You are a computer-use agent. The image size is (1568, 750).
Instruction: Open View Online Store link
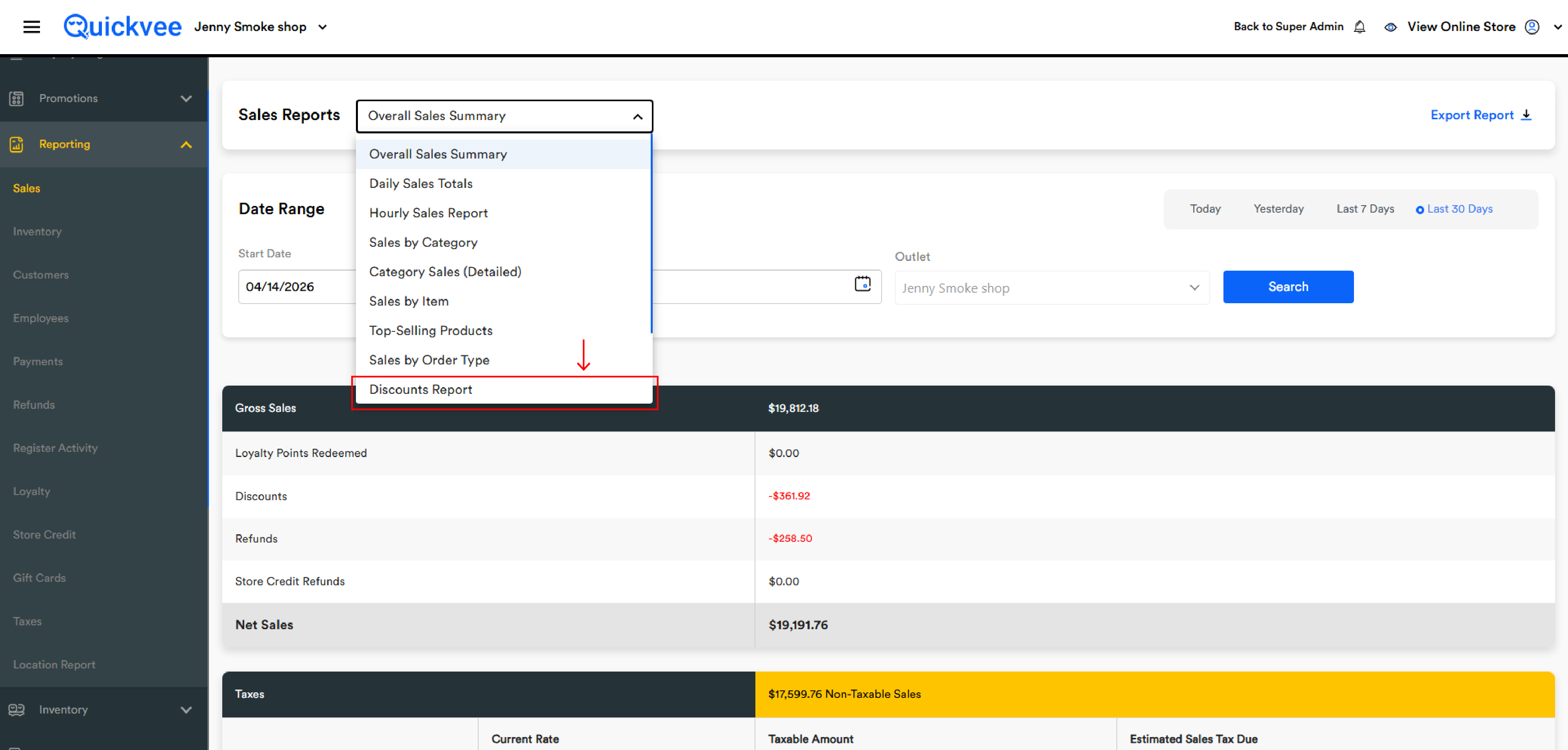click(x=1461, y=27)
